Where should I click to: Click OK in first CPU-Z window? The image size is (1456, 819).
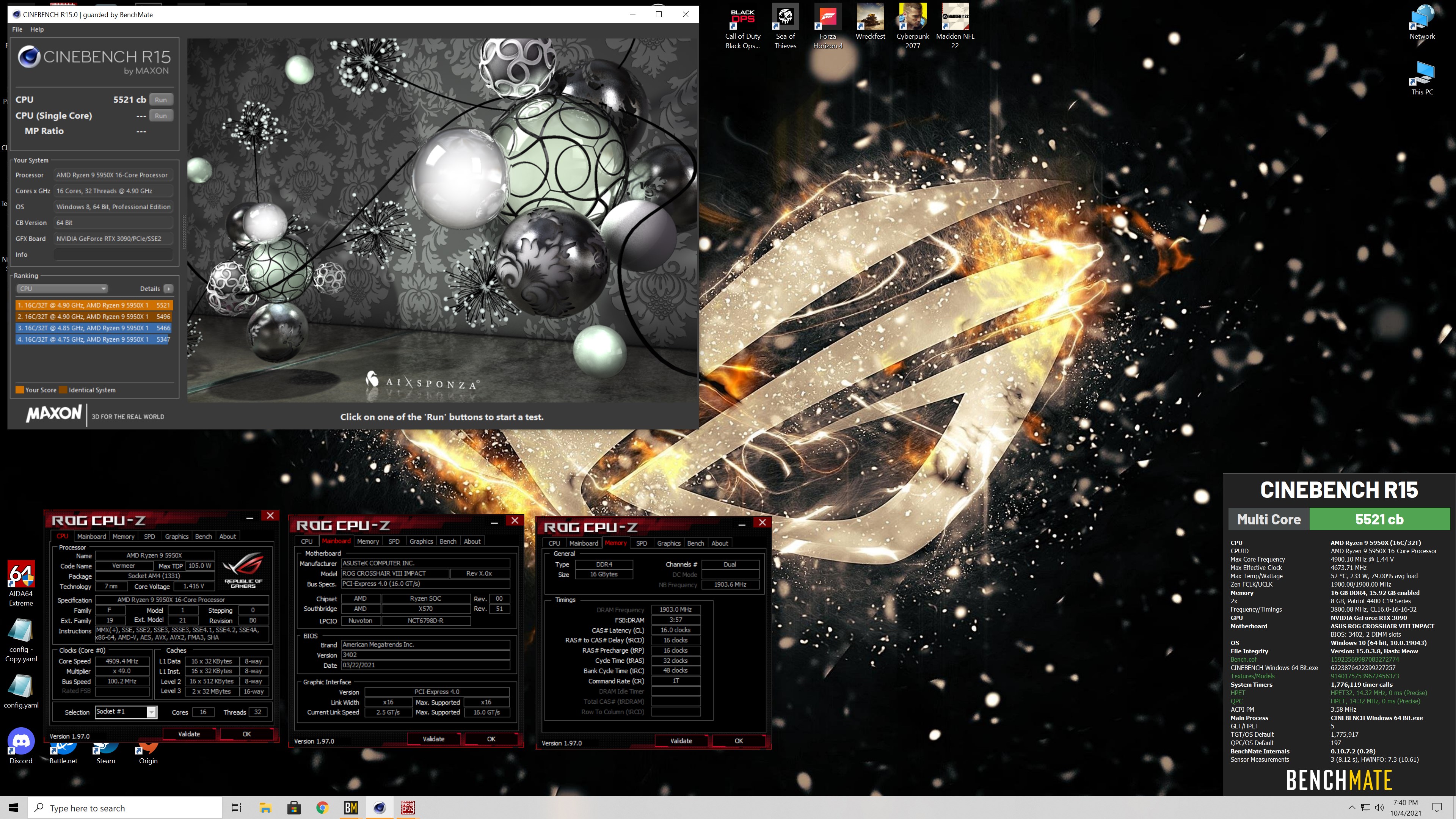[x=246, y=734]
